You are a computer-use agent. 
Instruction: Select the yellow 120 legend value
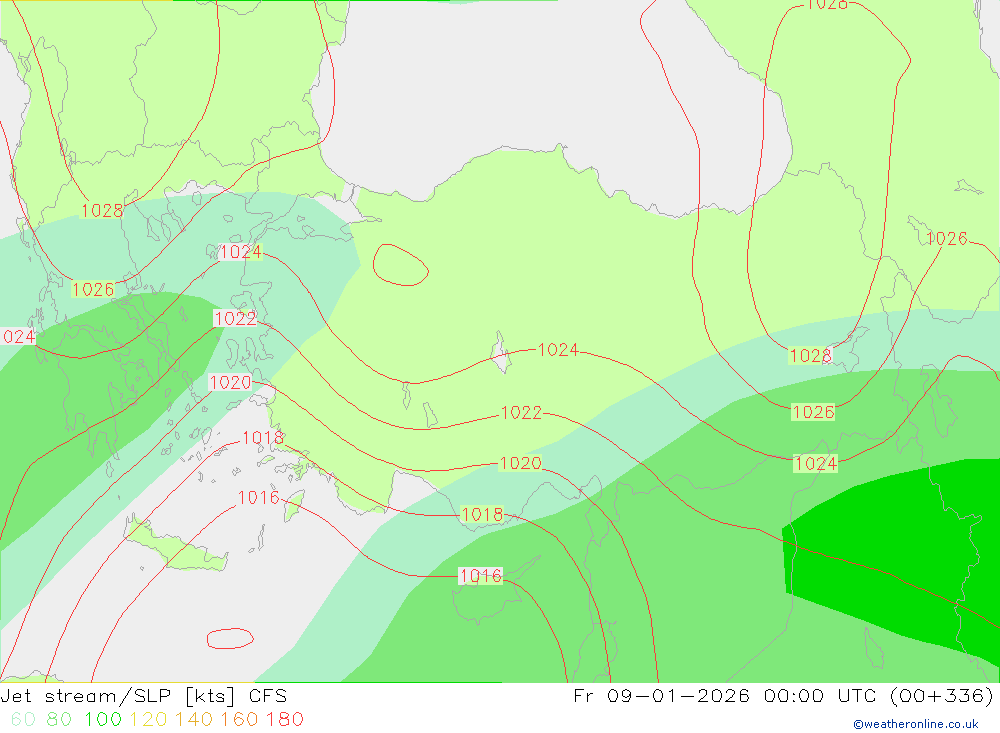coord(148,719)
